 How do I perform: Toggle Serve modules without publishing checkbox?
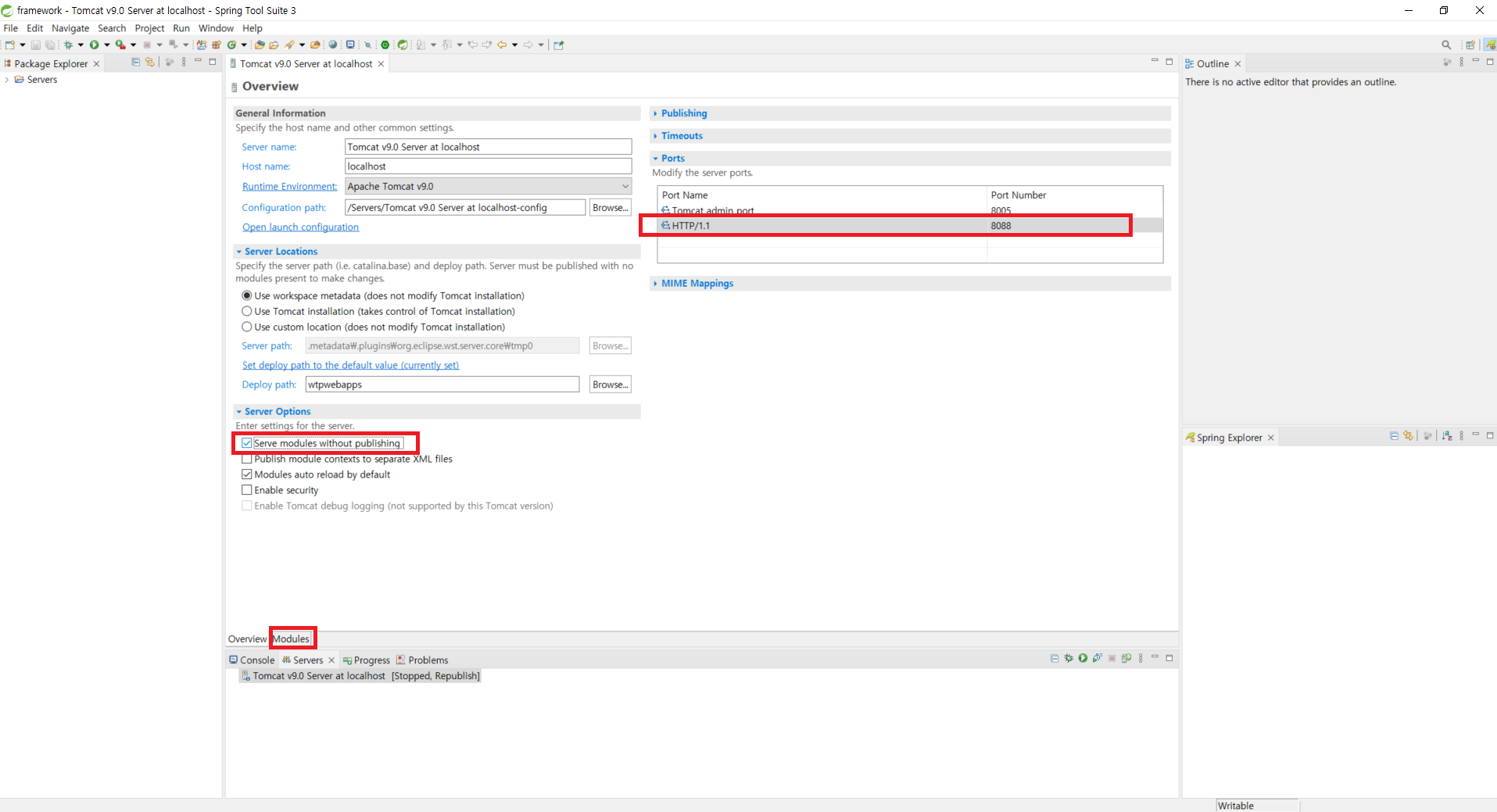247,443
